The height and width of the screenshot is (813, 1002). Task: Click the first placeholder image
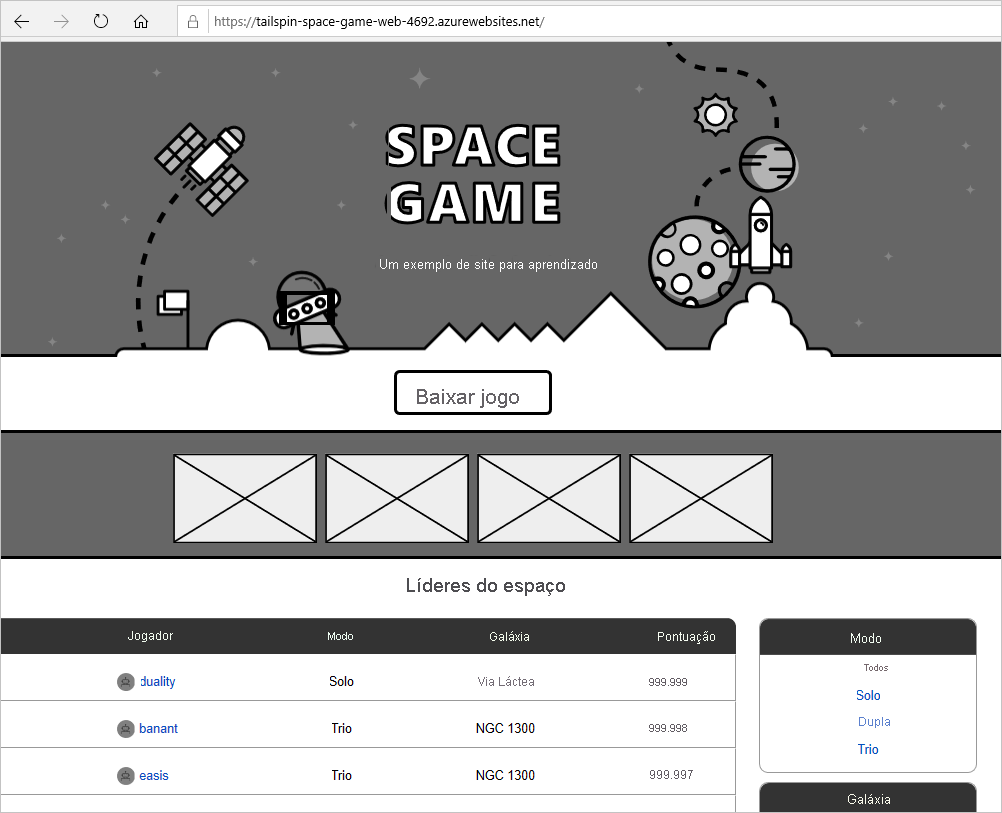click(244, 498)
